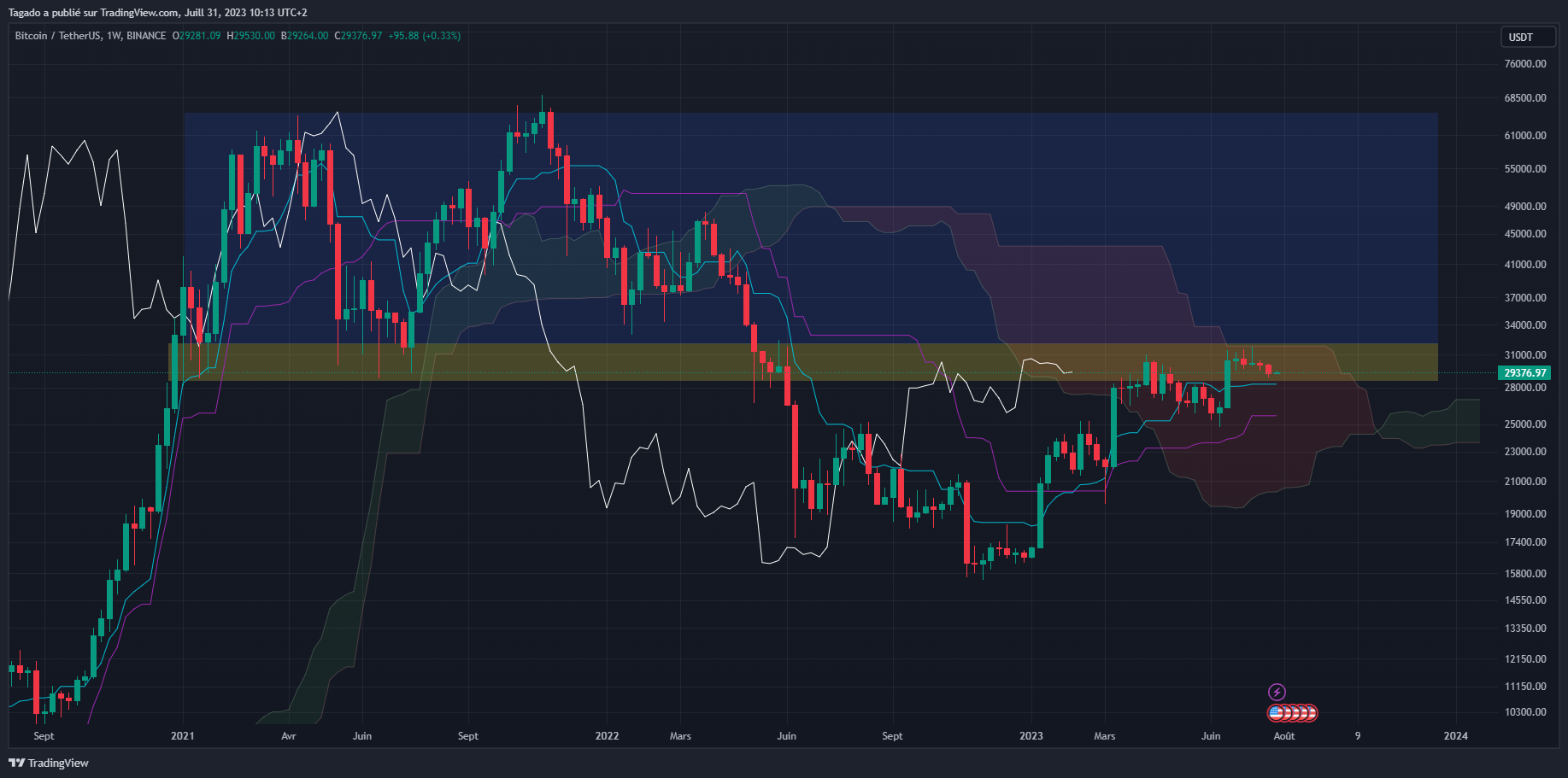Viewport: 1568px width, 778px height.
Task: Click the Août label on the time axis
Action: click(x=1283, y=736)
